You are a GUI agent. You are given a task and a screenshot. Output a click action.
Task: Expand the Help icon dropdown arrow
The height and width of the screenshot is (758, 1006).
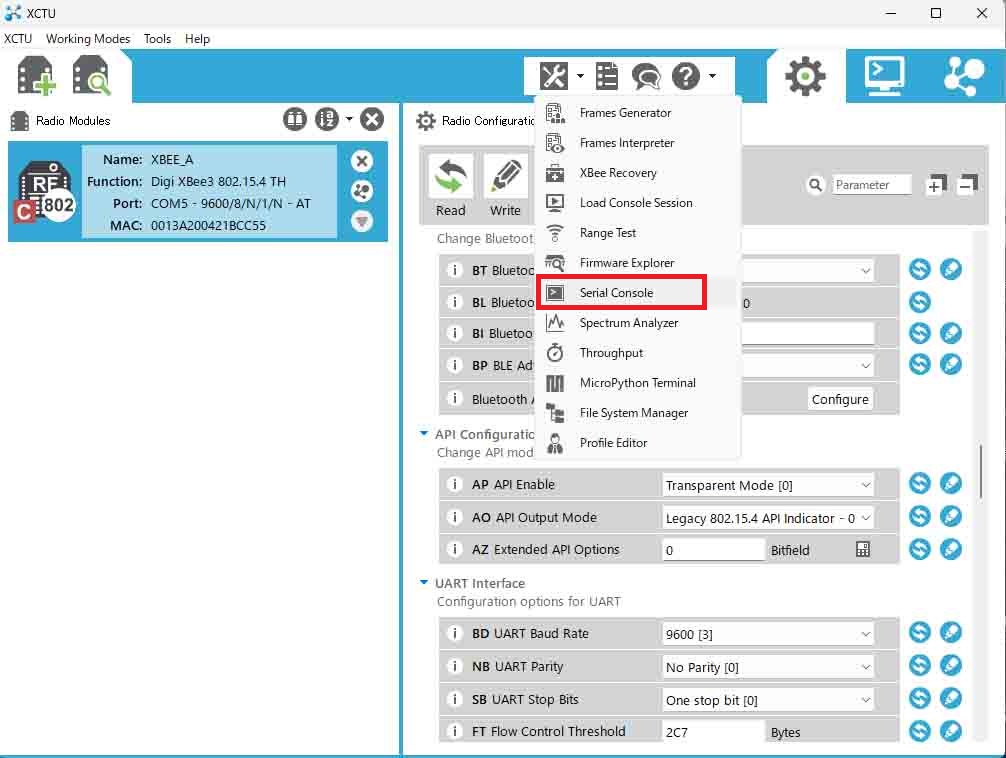713,76
